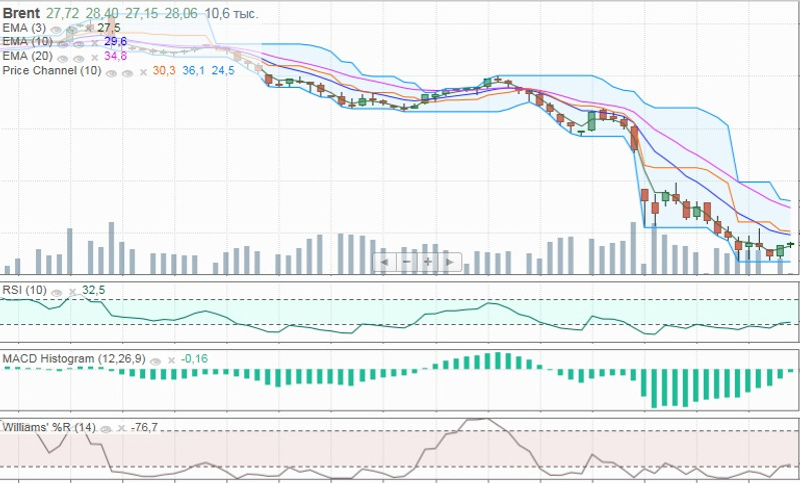
Task: Toggle visibility eye of RSI (10)
Action: [x=57, y=293]
